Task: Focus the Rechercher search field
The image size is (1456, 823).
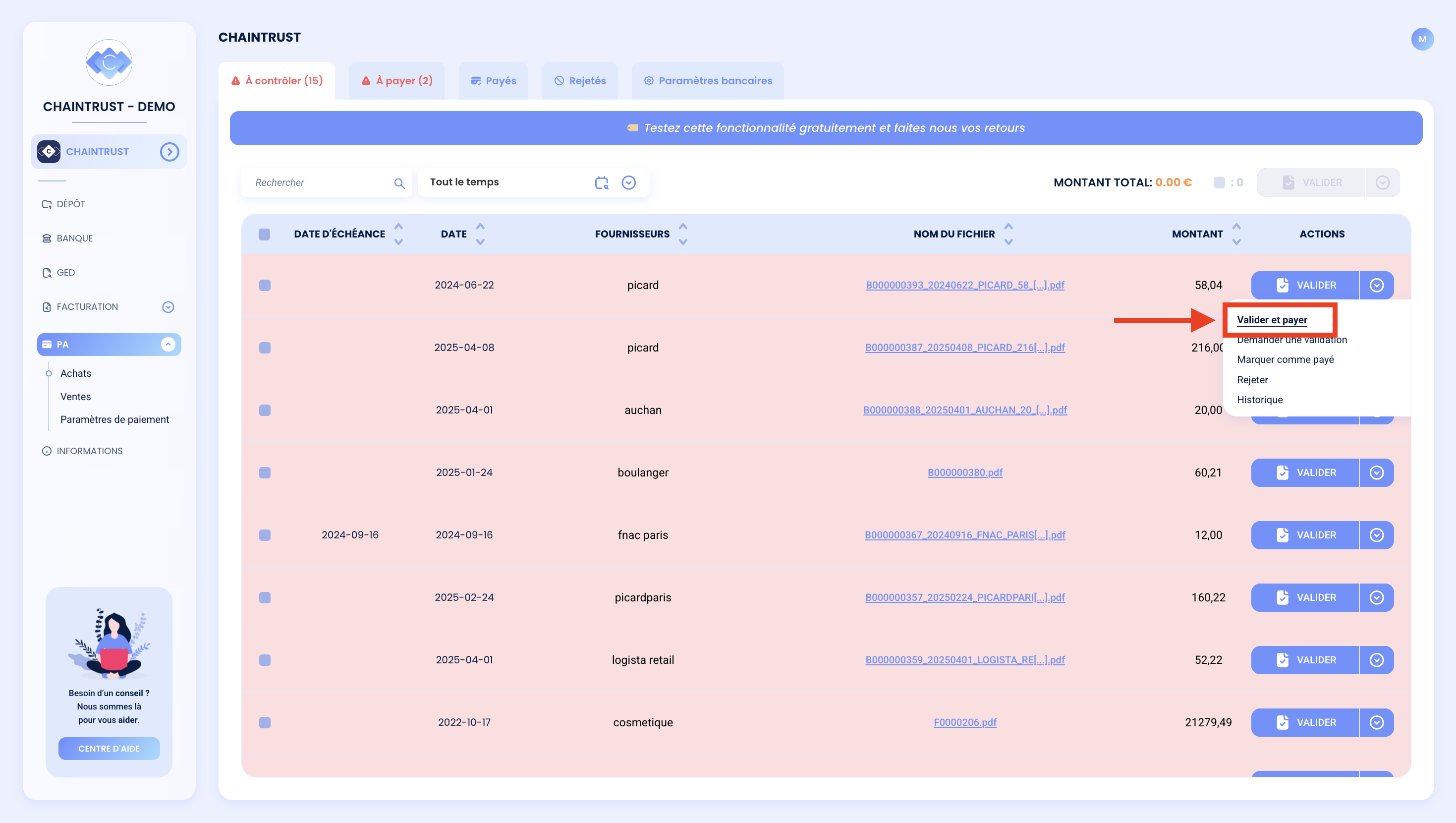Action: point(327,182)
